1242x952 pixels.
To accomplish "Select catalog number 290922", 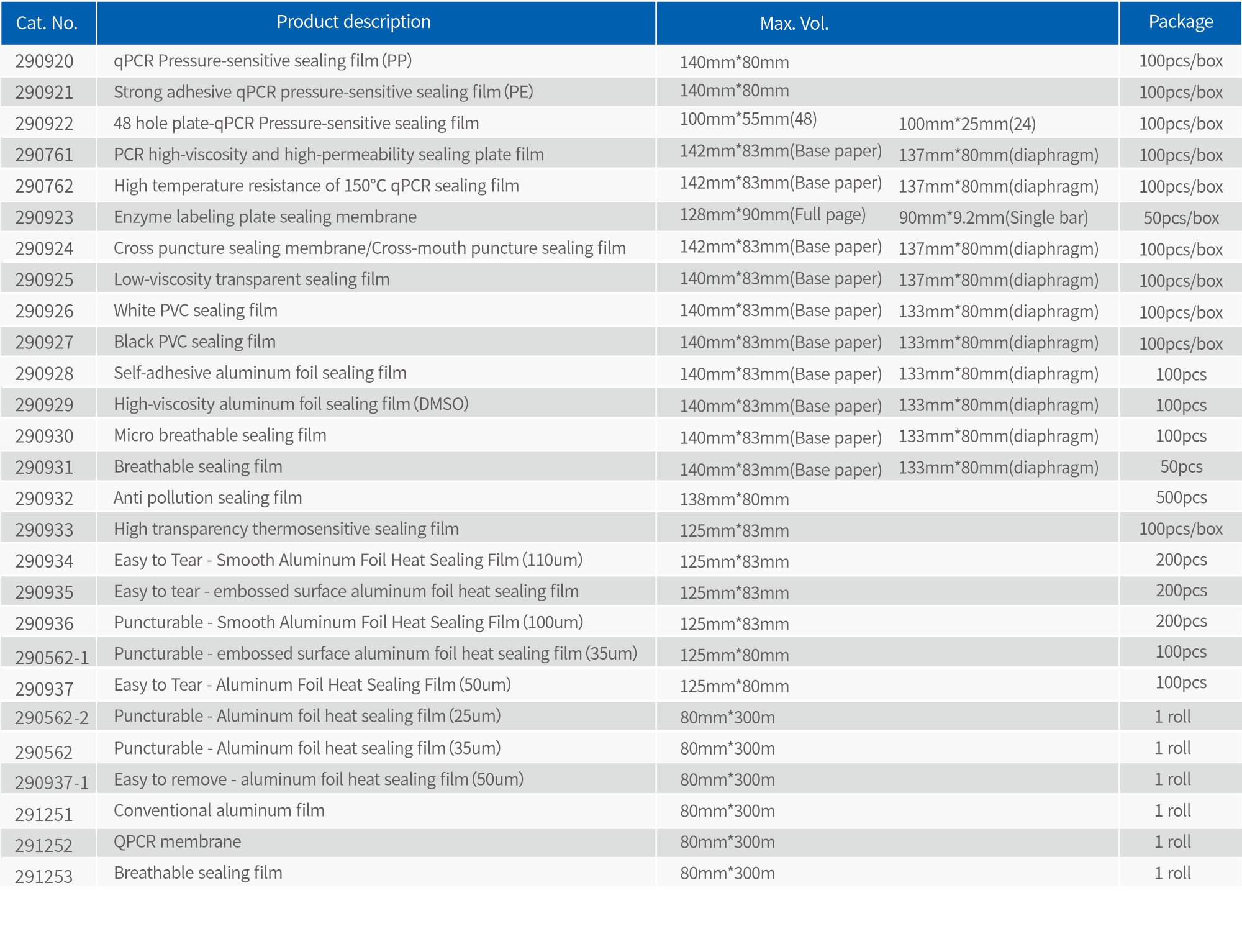I will click(x=44, y=124).
